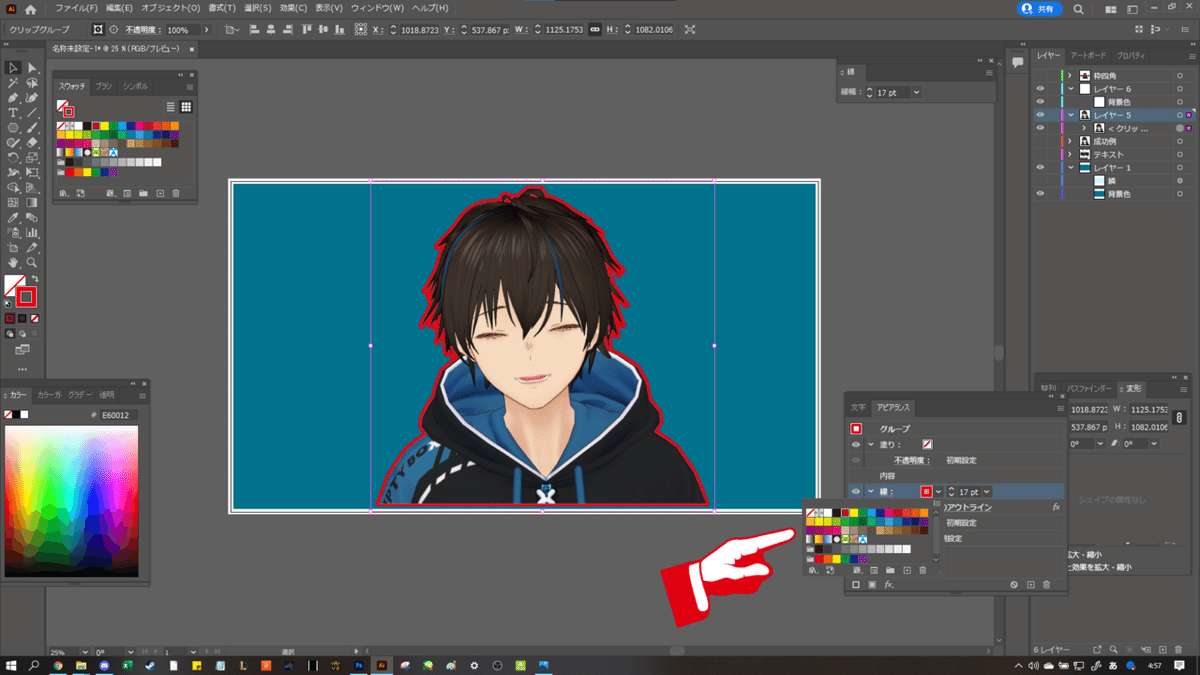Image resolution: width=1200 pixels, height=675 pixels.
Task: Switch to the 文字 tab
Action: pos(858,408)
